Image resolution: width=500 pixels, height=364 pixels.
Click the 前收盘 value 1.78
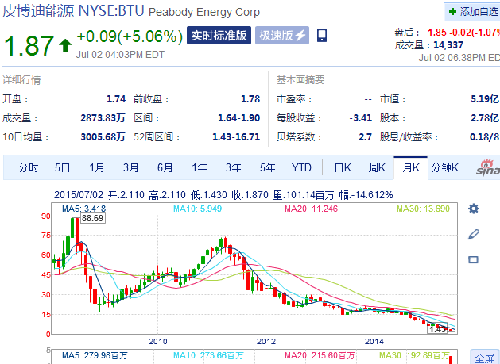click(251, 99)
